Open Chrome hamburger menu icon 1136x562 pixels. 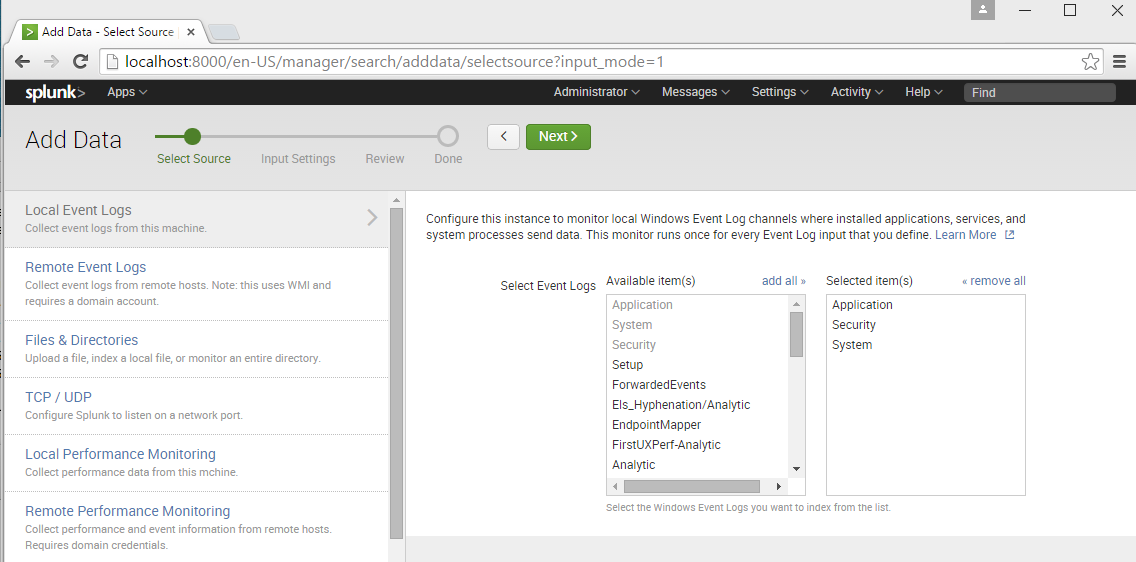point(1120,62)
